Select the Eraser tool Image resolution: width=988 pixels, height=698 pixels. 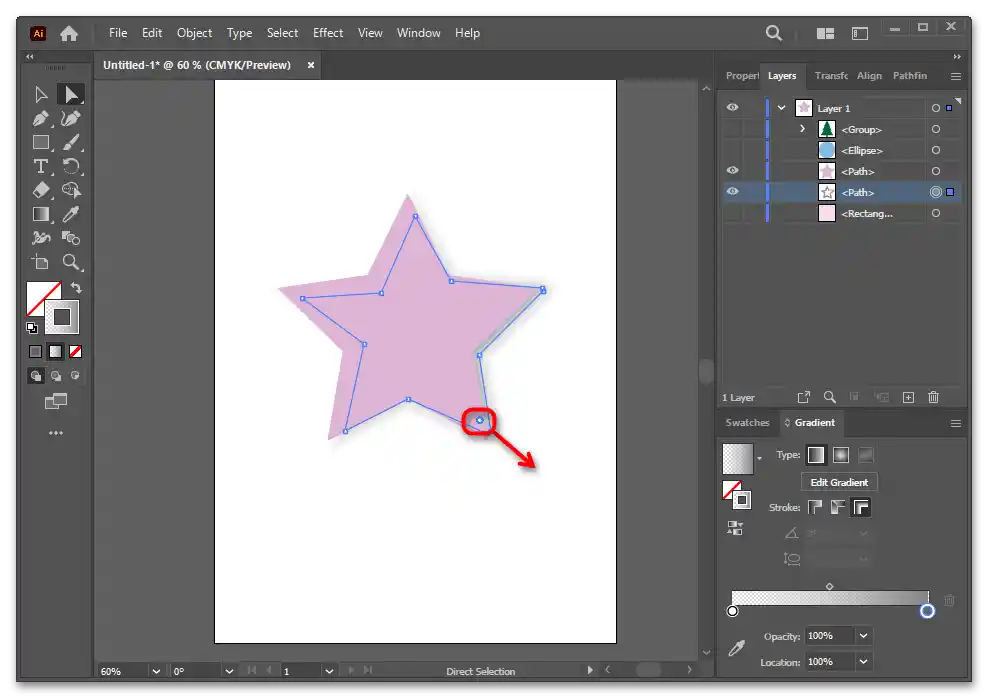click(x=41, y=190)
